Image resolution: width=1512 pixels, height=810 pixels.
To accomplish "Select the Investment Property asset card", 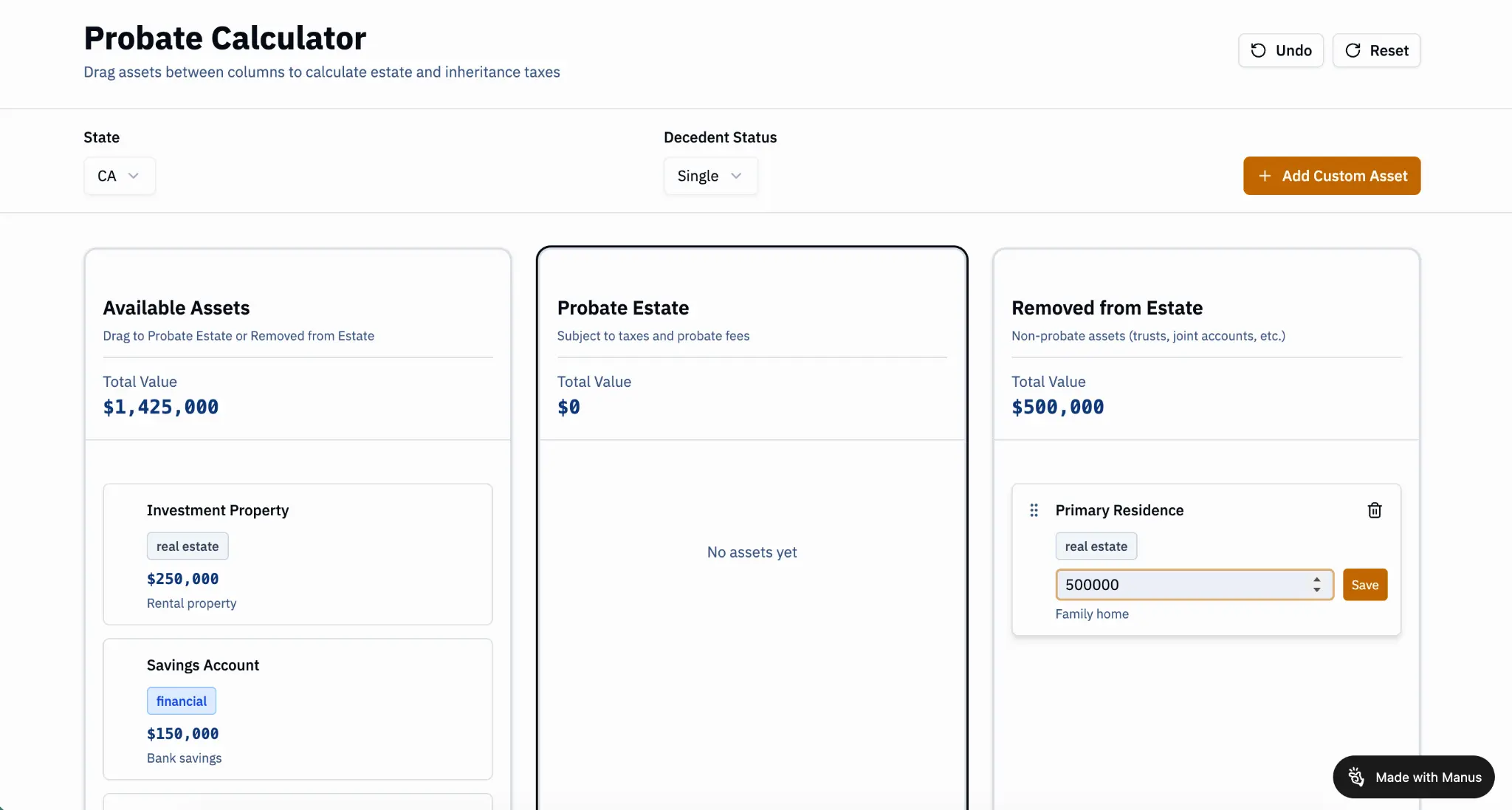I will pyautogui.click(x=298, y=554).
